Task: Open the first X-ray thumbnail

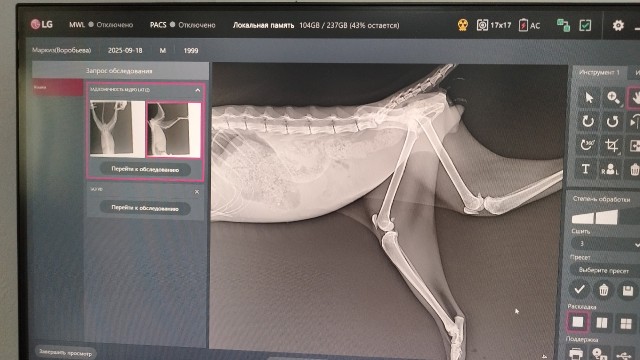Action: [x=118, y=128]
